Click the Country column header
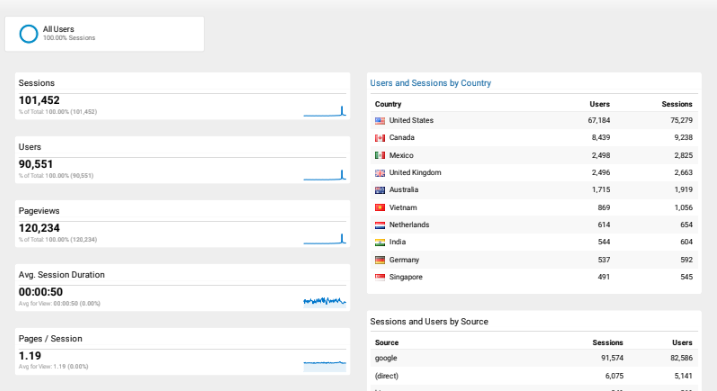This screenshot has height=391, width=717. tap(388, 104)
